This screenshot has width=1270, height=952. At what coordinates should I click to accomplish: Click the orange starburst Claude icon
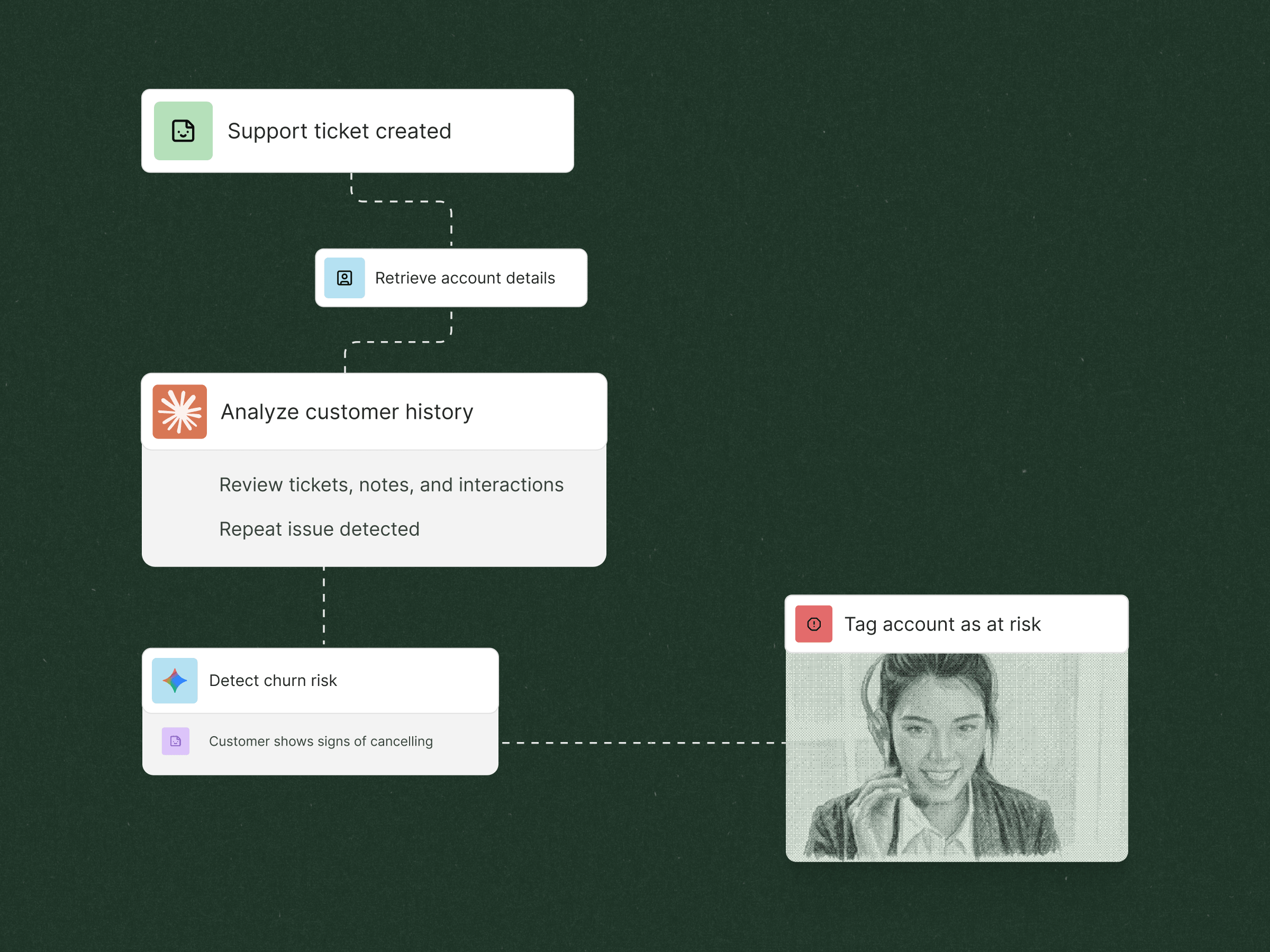pos(180,411)
